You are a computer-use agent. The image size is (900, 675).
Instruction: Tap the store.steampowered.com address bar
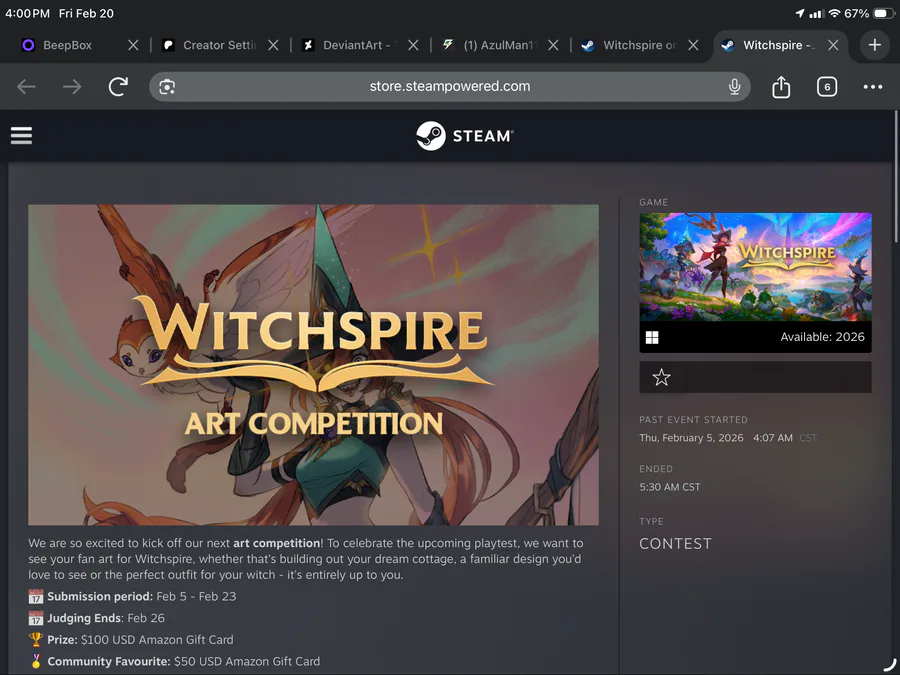450,87
